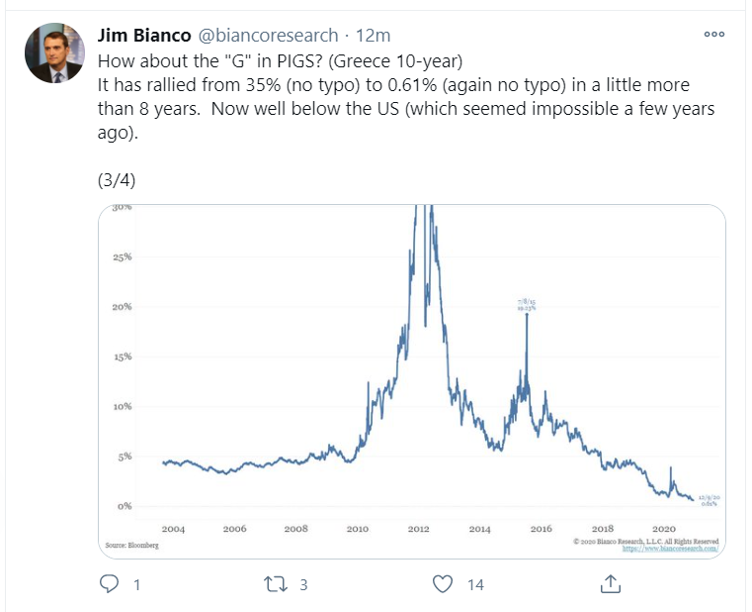
Task: Click the (3/4) thread marker text
Action: point(116,181)
